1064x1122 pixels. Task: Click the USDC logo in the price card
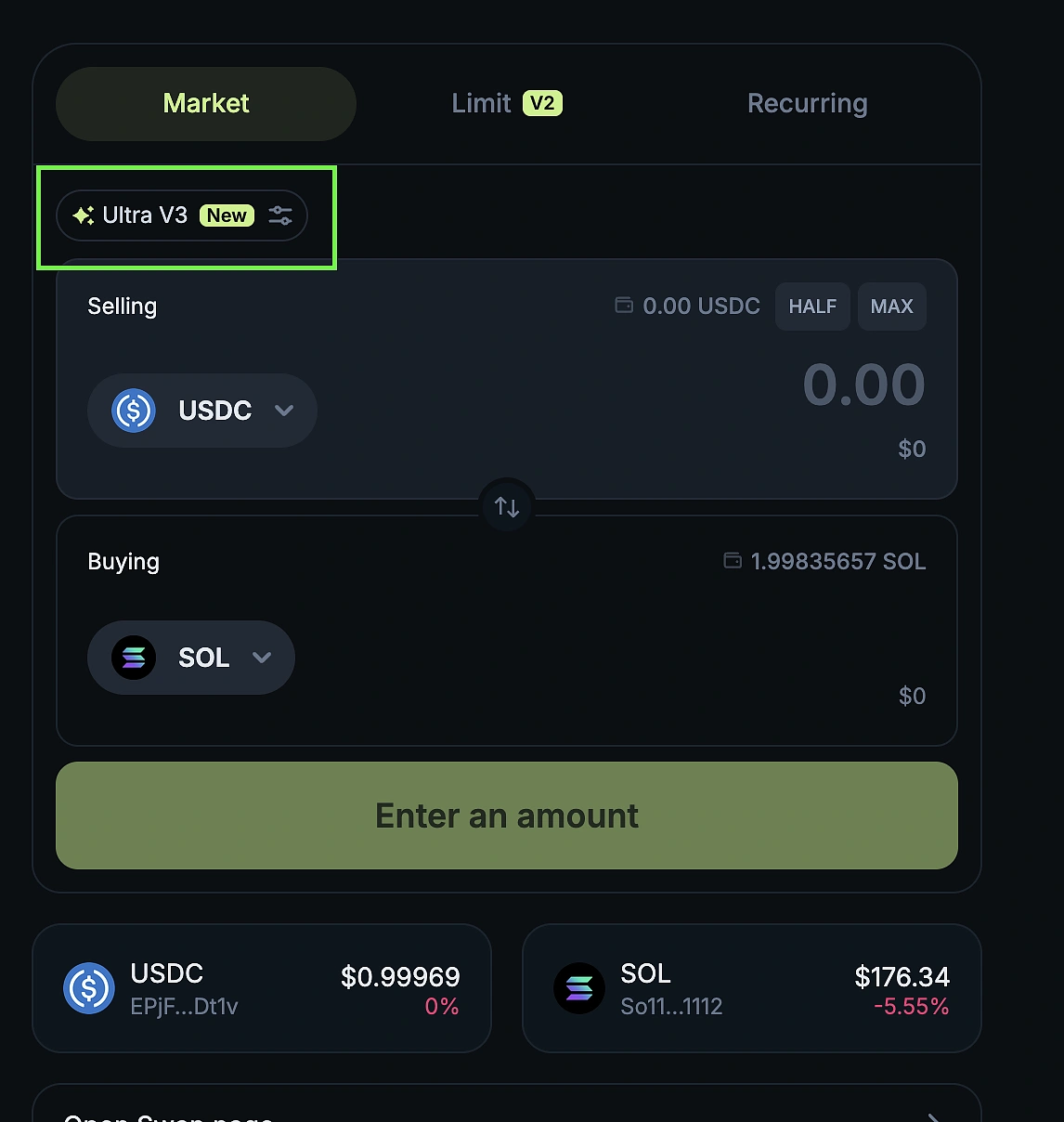pyautogui.click(x=88, y=988)
